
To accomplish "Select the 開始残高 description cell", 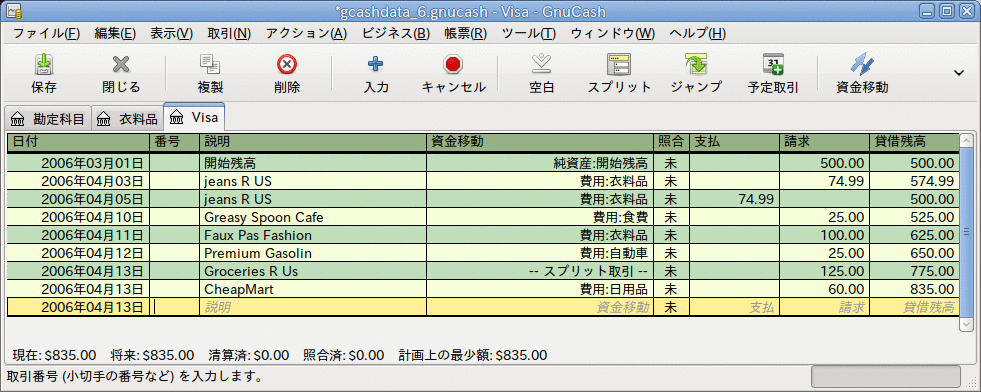I will (313, 163).
